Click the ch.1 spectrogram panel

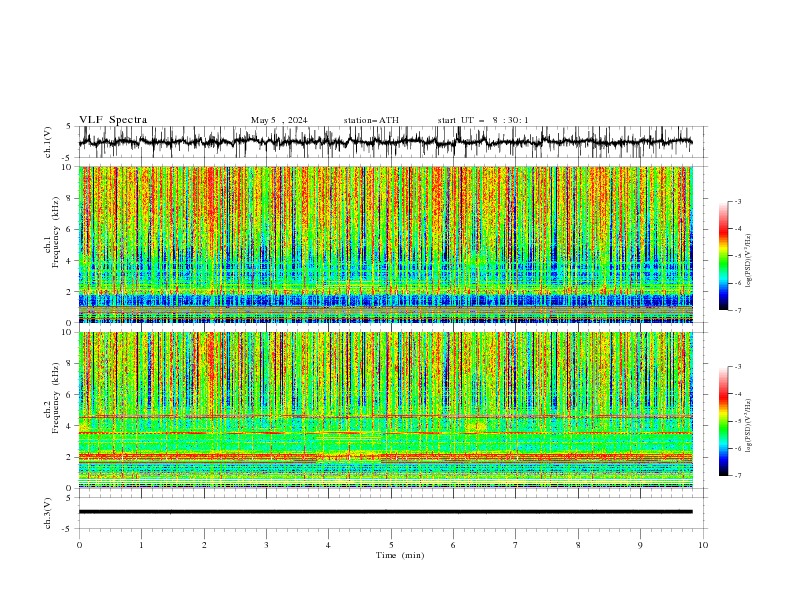click(385, 244)
